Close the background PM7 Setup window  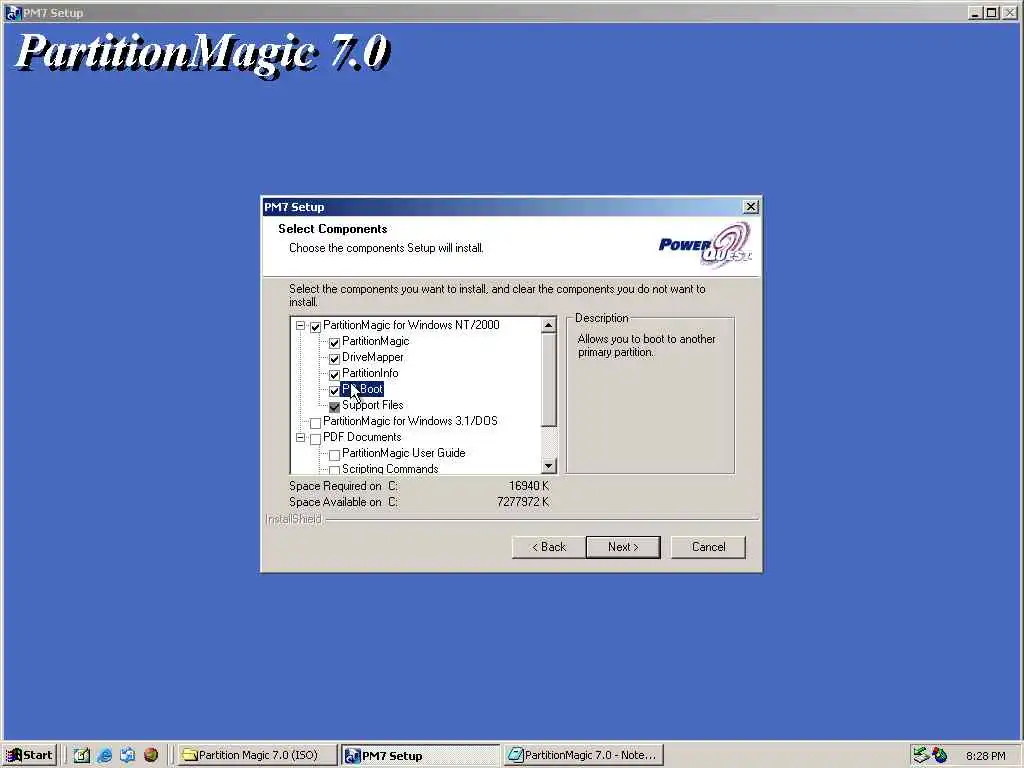coord(1008,12)
